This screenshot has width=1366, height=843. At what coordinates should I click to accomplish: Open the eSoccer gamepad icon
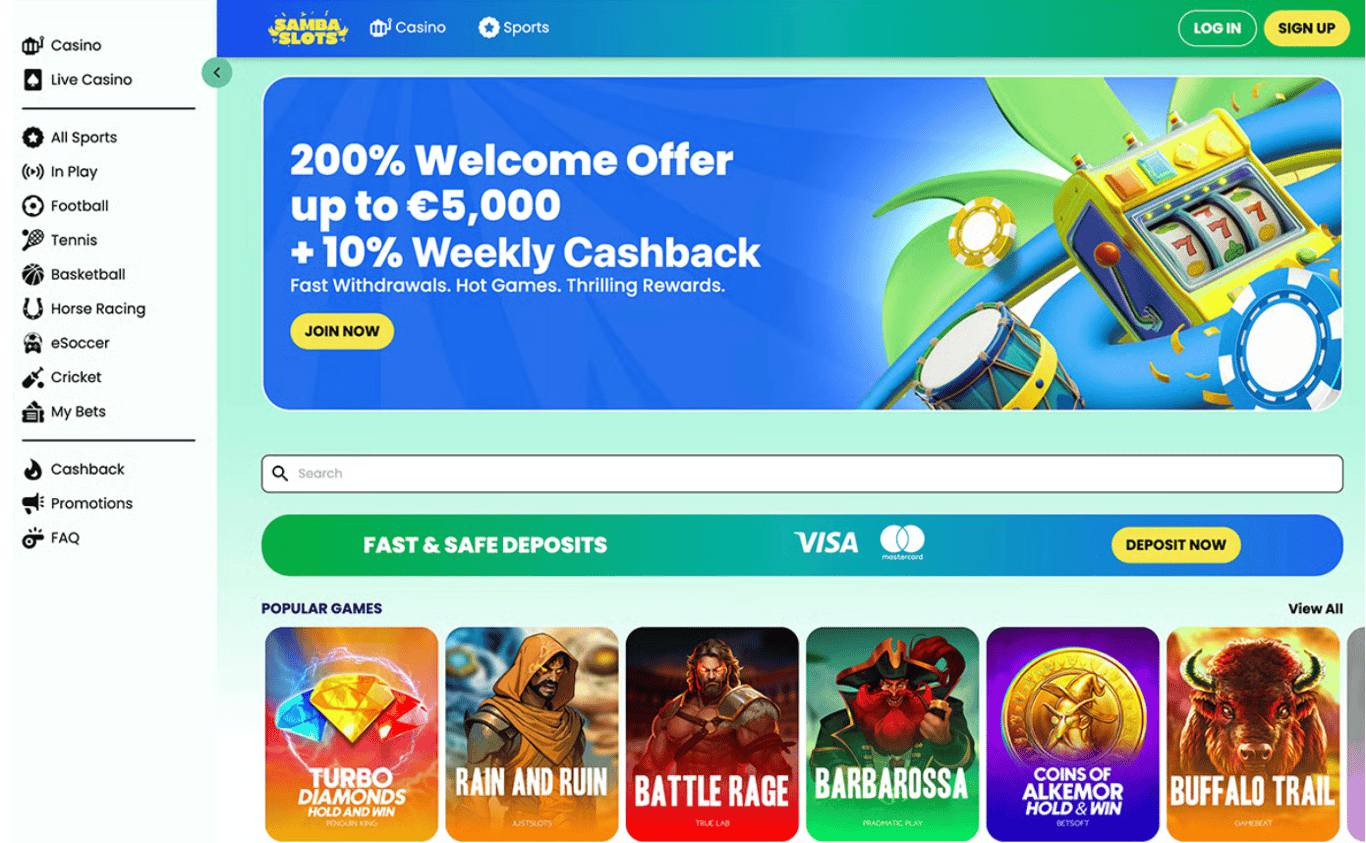coord(33,343)
